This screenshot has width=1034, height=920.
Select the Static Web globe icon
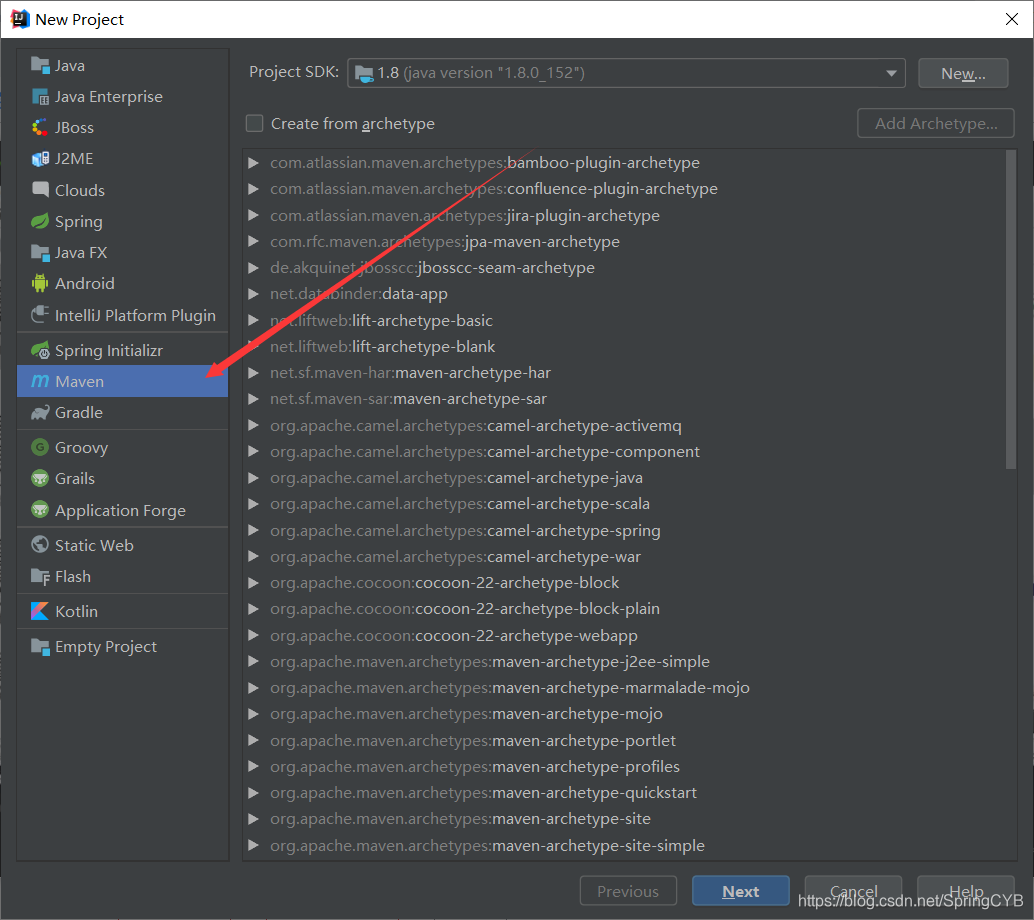click(40, 545)
